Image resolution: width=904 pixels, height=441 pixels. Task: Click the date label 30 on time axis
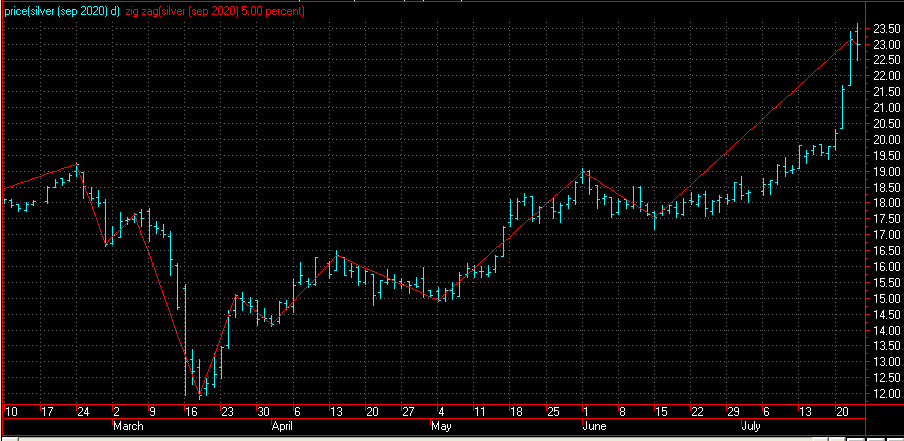pos(263,412)
